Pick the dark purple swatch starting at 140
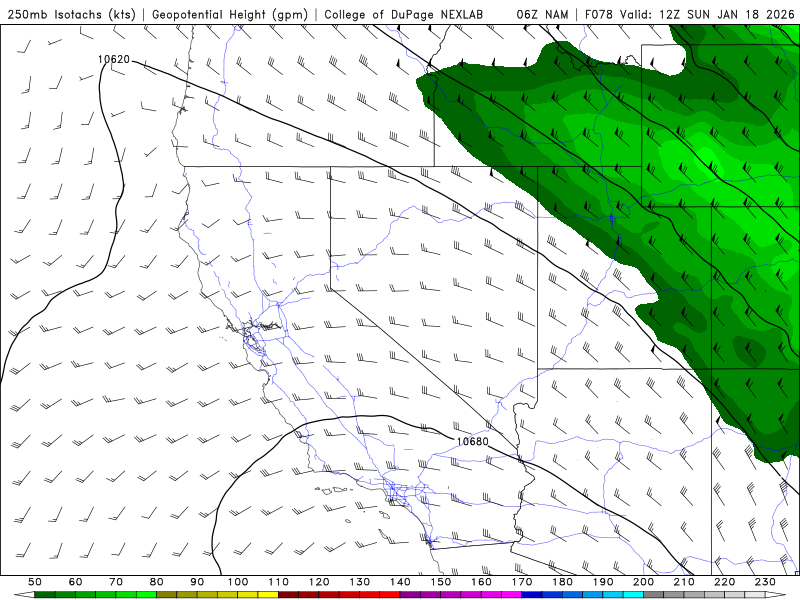Screen dimensions: 800x600 pos(410,595)
